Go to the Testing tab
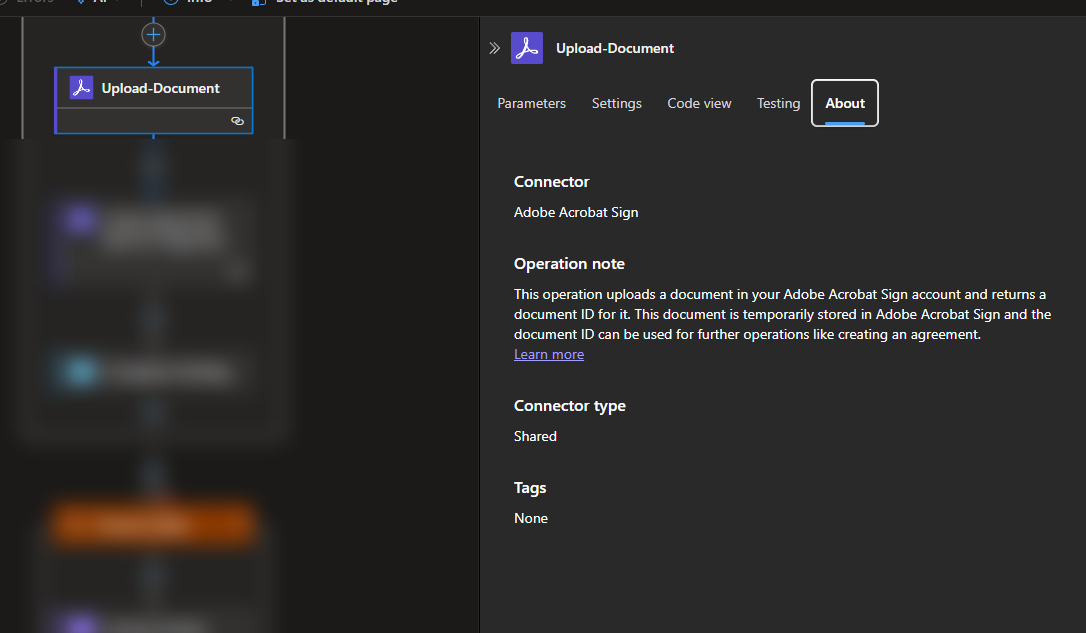 [x=778, y=103]
